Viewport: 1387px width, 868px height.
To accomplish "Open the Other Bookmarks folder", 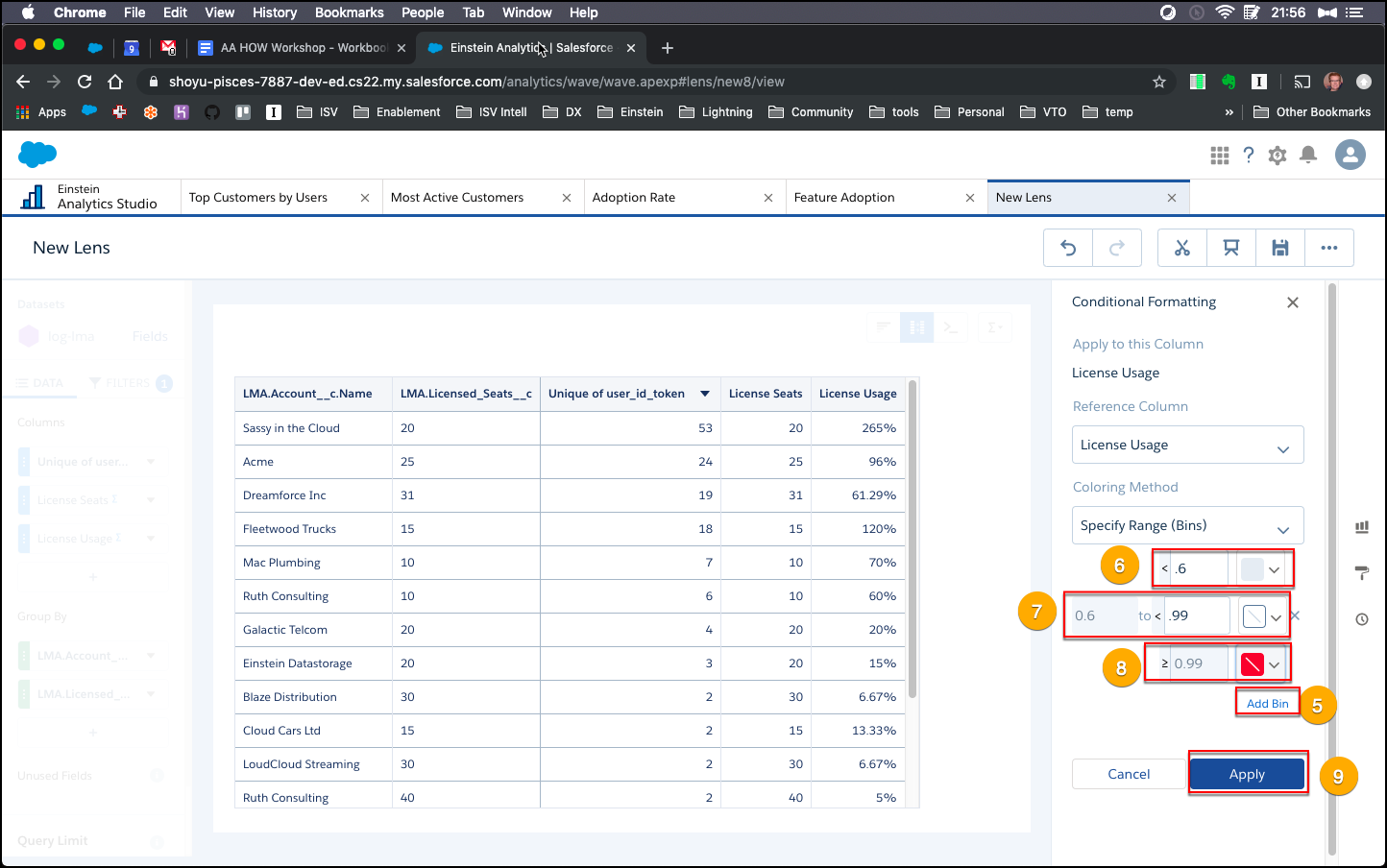I will tap(1312, 112).
